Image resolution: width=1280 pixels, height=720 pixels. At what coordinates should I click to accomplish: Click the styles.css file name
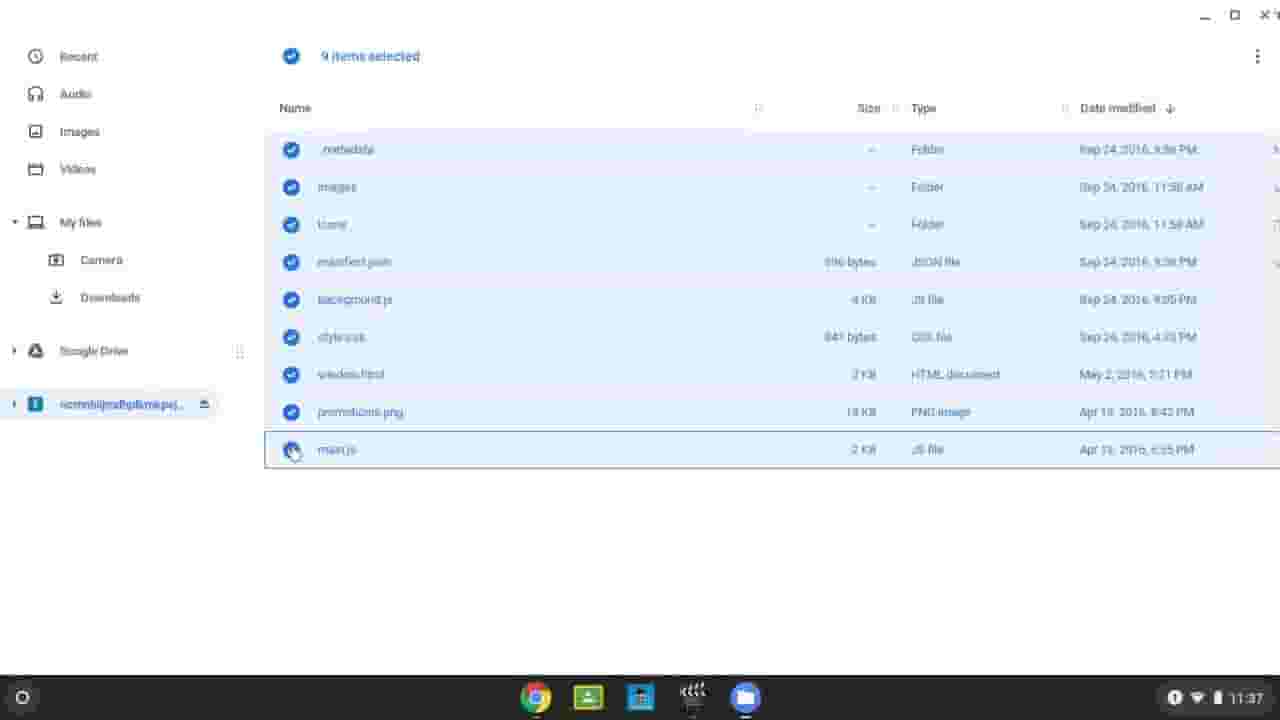341,337
